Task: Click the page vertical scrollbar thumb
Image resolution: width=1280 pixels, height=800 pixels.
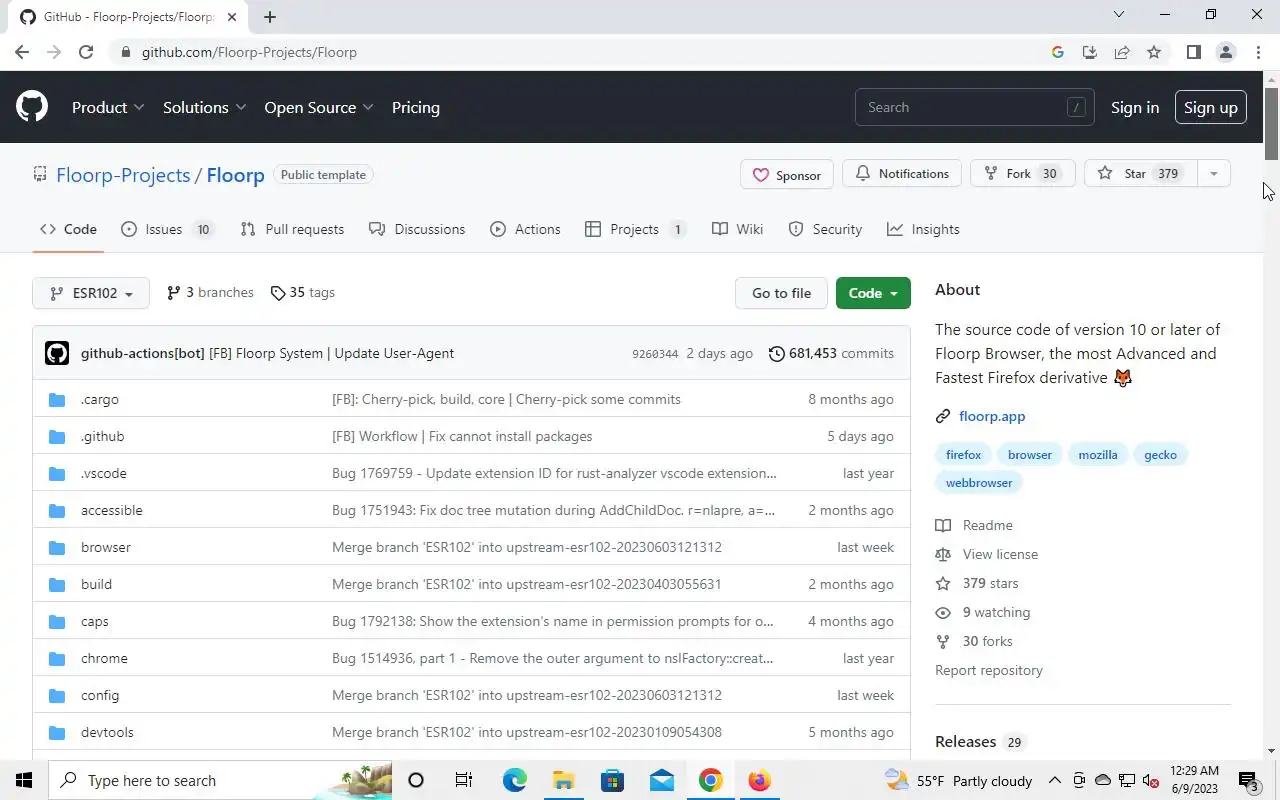Action: 1271,123
